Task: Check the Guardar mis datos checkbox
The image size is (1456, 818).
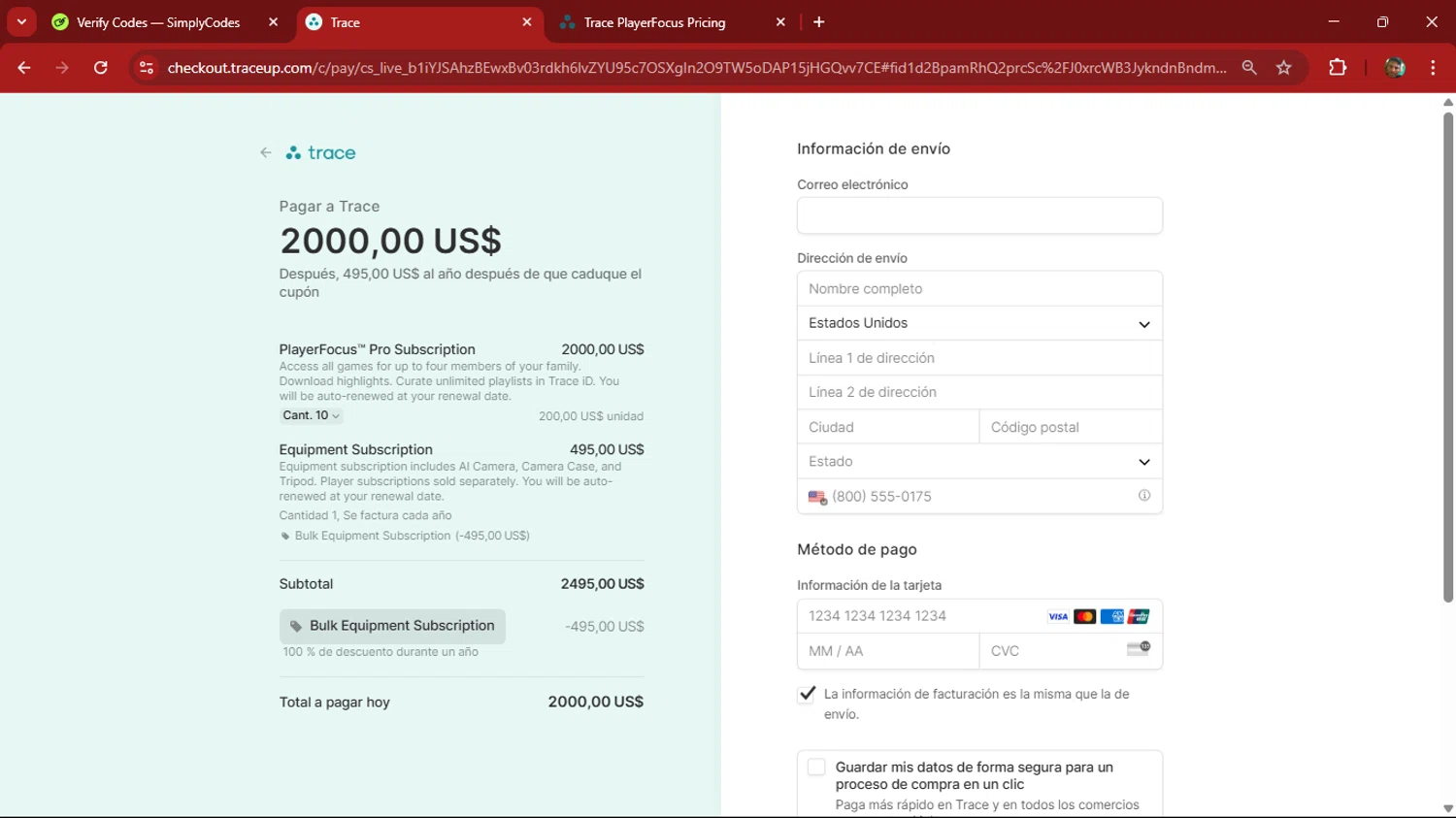Action: (x=816, y=768)
